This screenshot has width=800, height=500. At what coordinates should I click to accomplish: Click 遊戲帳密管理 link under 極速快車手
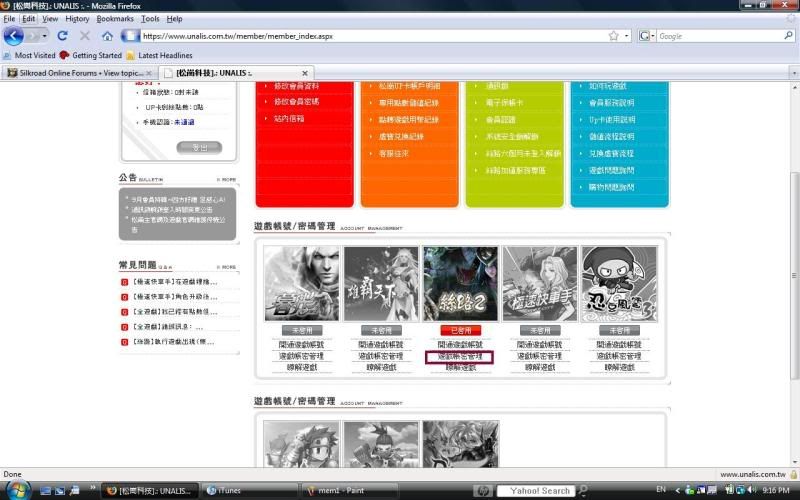[540, 356]
